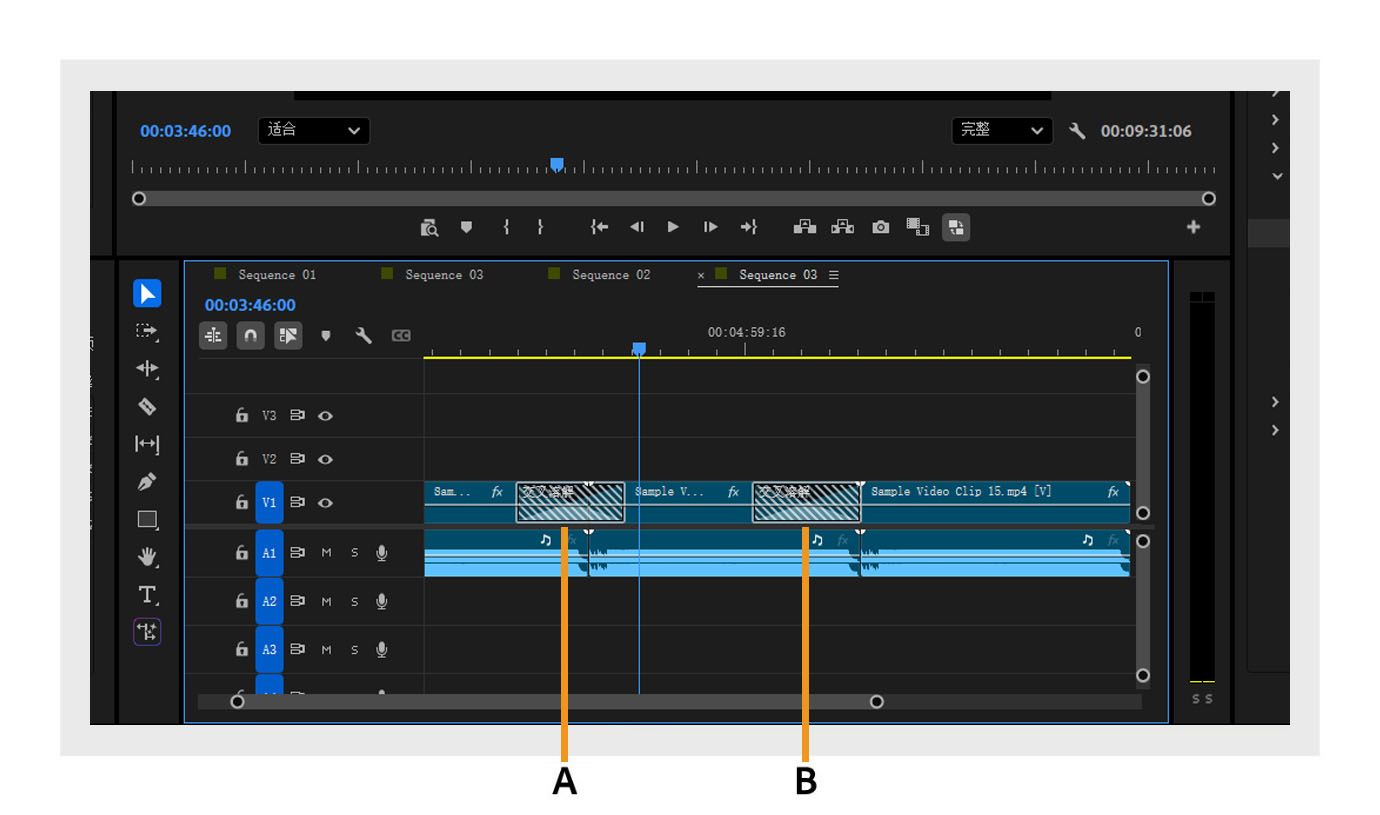Switch to the Hand tool
This screenshot has width=1380, height=815.
point(147,557)
